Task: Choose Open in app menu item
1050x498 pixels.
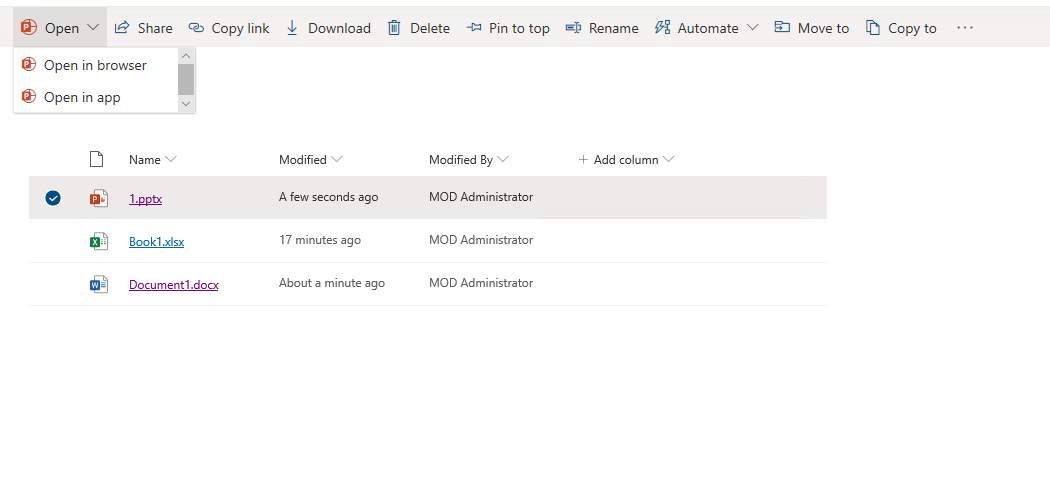Action: click(x=96, y=97)
